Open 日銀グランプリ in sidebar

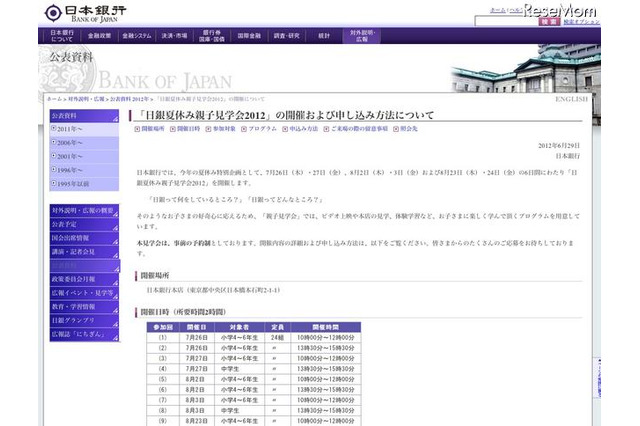click(x=84, y=320)
